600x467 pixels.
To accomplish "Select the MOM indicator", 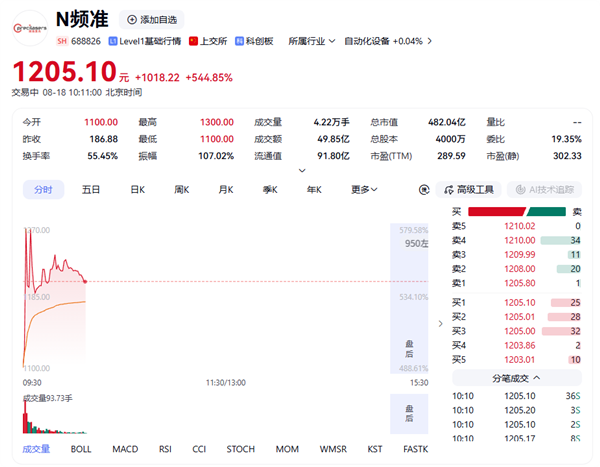I will [x=287, y=449].
